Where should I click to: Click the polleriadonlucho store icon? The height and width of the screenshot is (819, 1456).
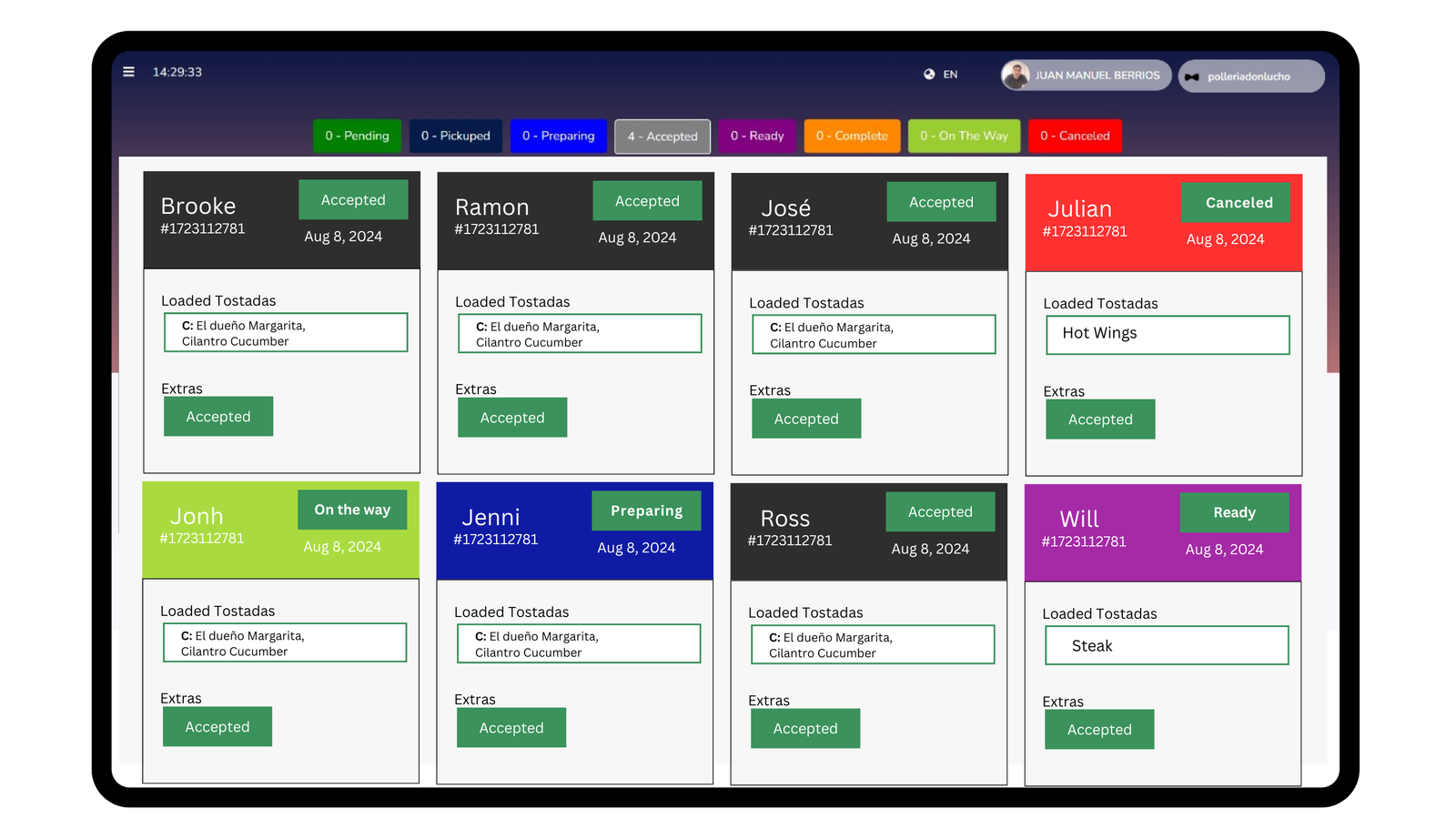click(1192, 77)
